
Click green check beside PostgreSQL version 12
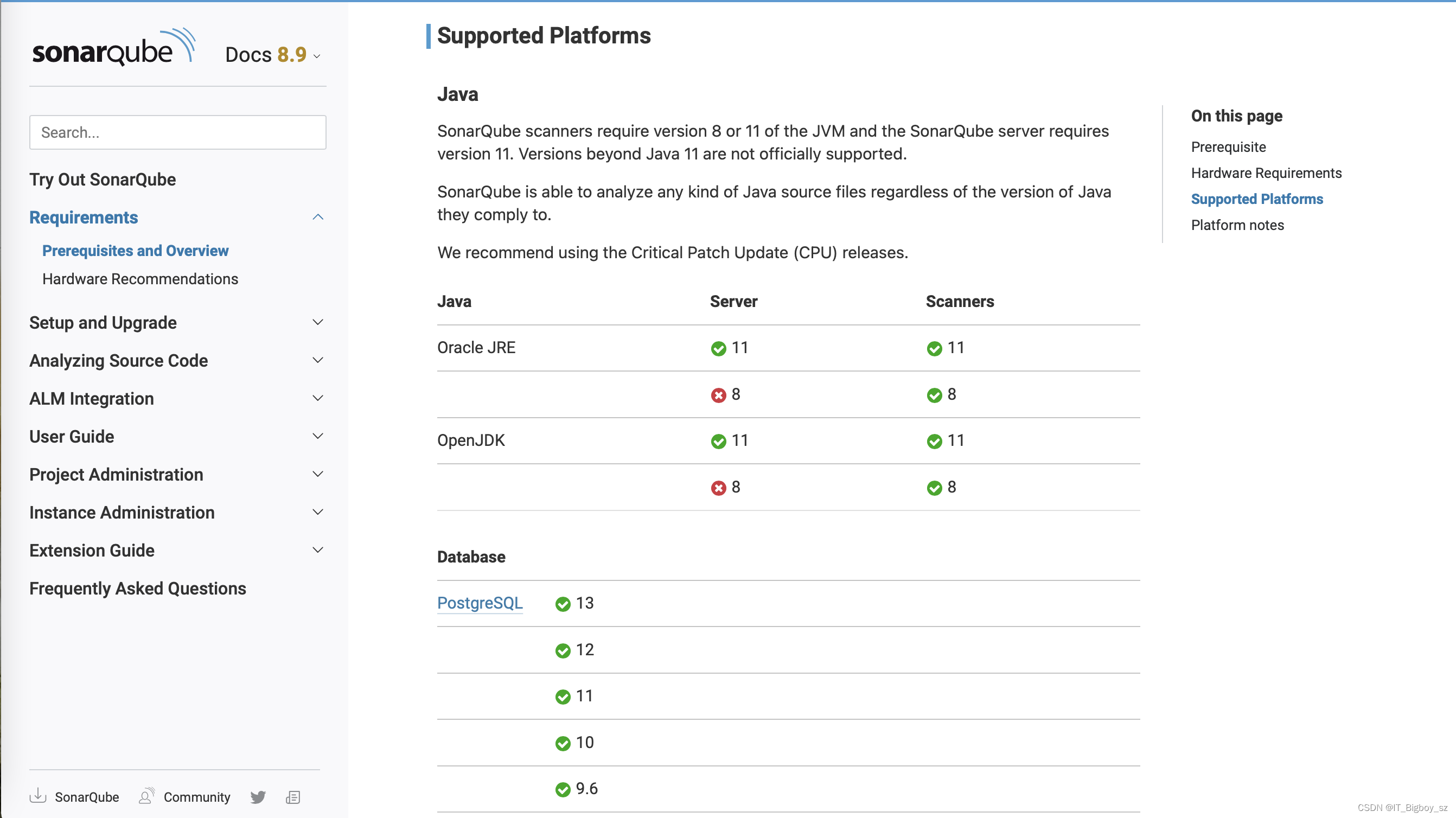click(x=563, y=650)
